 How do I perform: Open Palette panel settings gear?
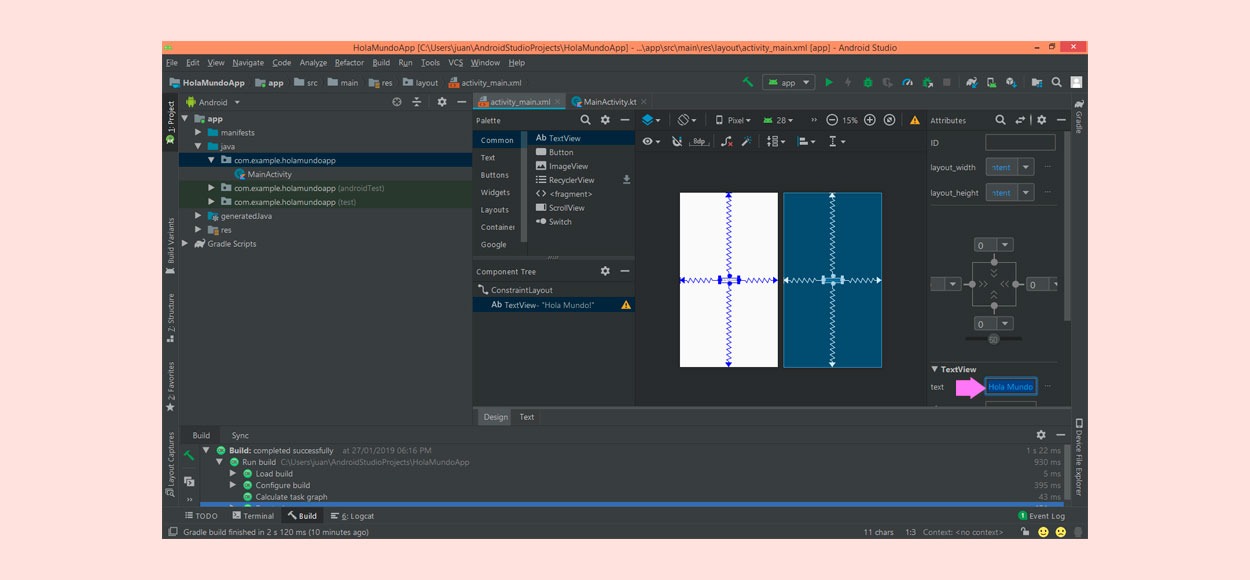605,120
